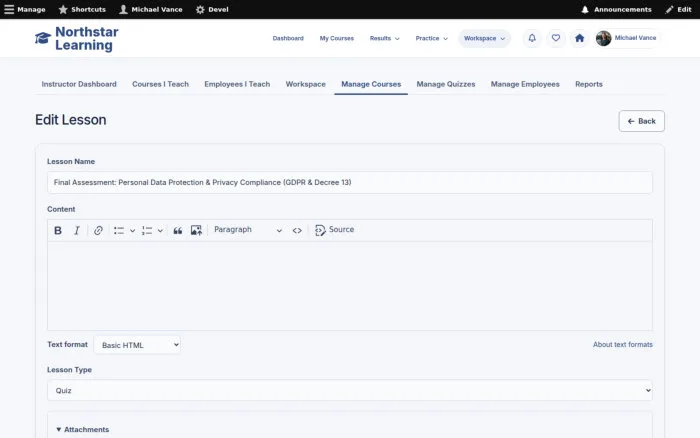
Task: Open About text formats link
Action: pyautogui.click(x=622, y=344)
